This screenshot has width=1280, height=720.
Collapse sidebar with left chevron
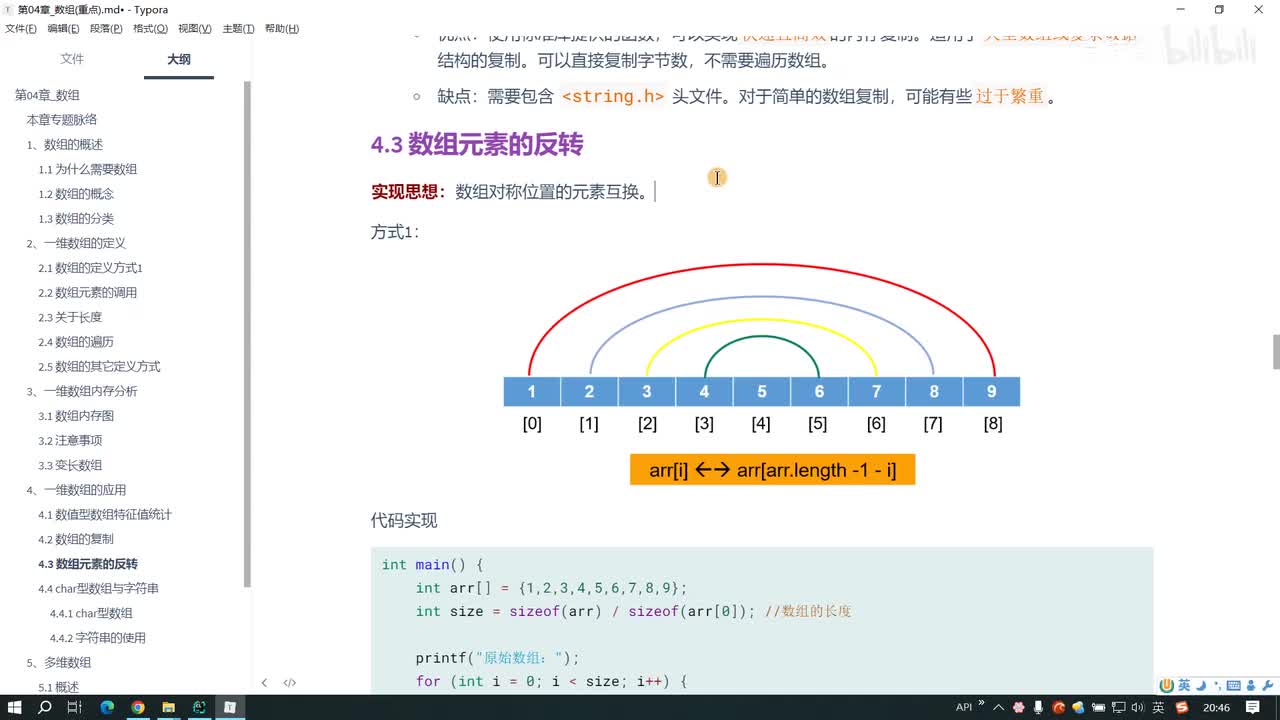(x=264, y=683)
